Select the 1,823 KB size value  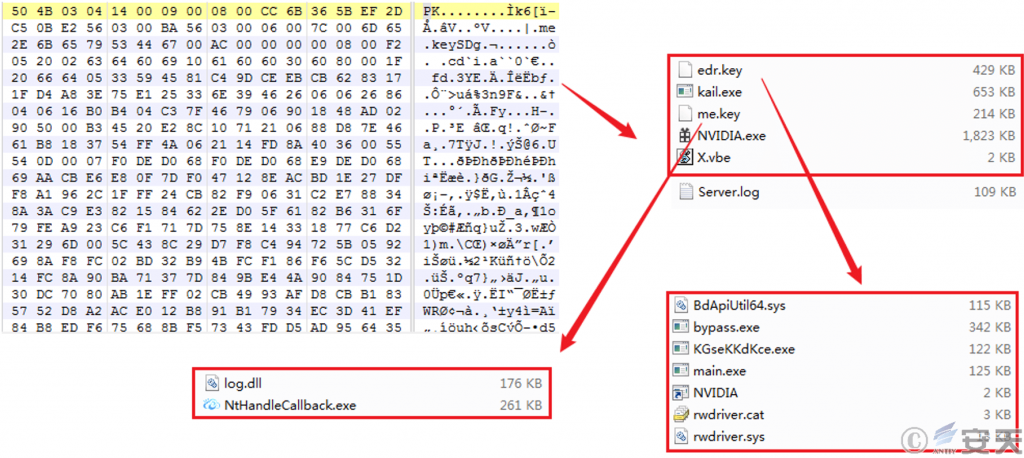[x=991, y=135]
